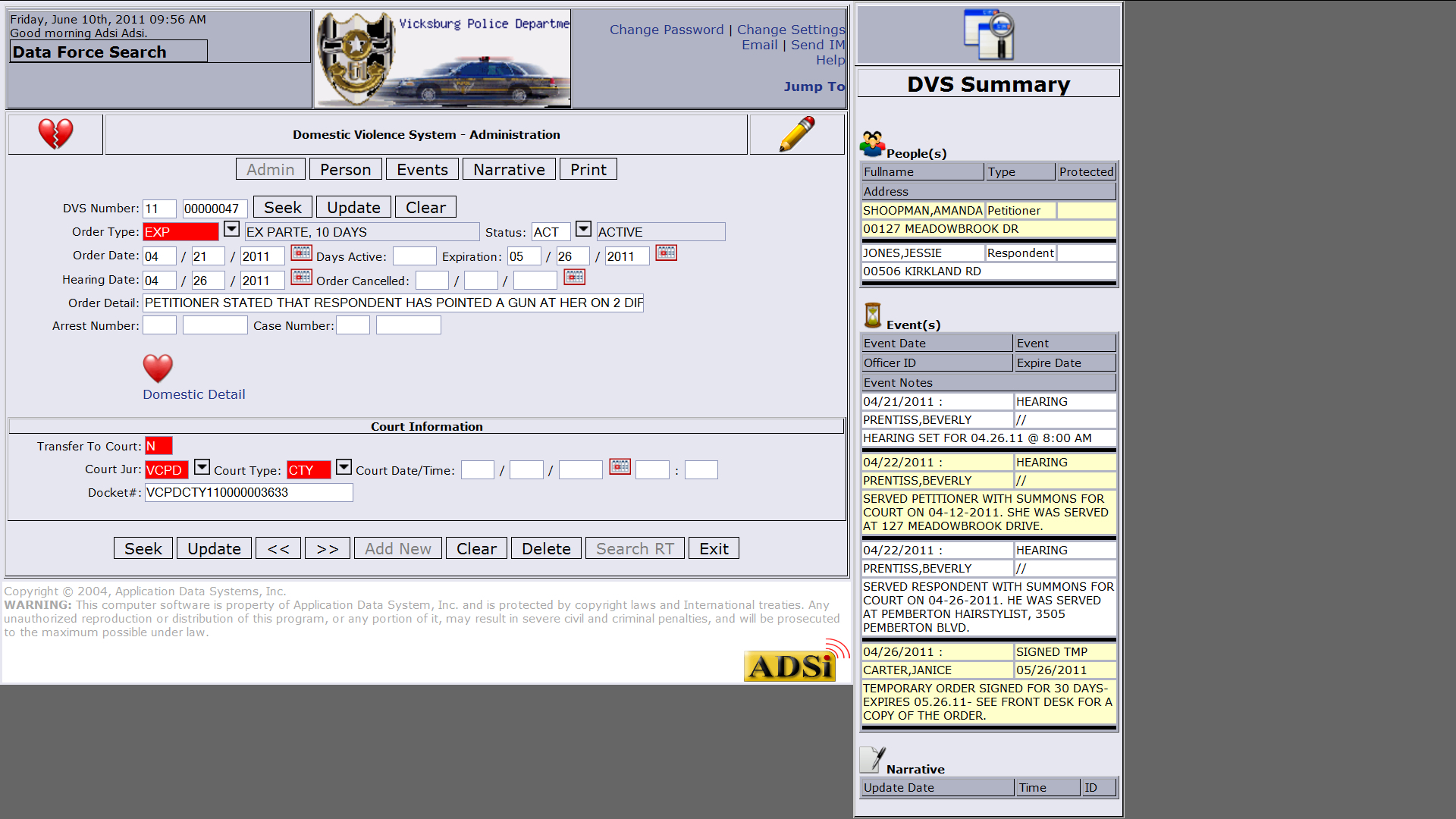Click the Docket number field
Image resolution: width=1456 pixels, height=819 pixels.
(x=248, y=492)
